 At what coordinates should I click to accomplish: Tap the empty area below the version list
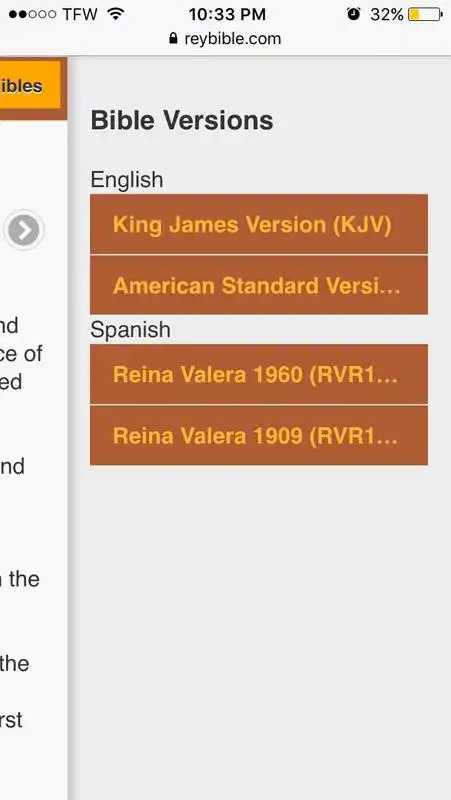pyautogui.click(x=259, y=633)
